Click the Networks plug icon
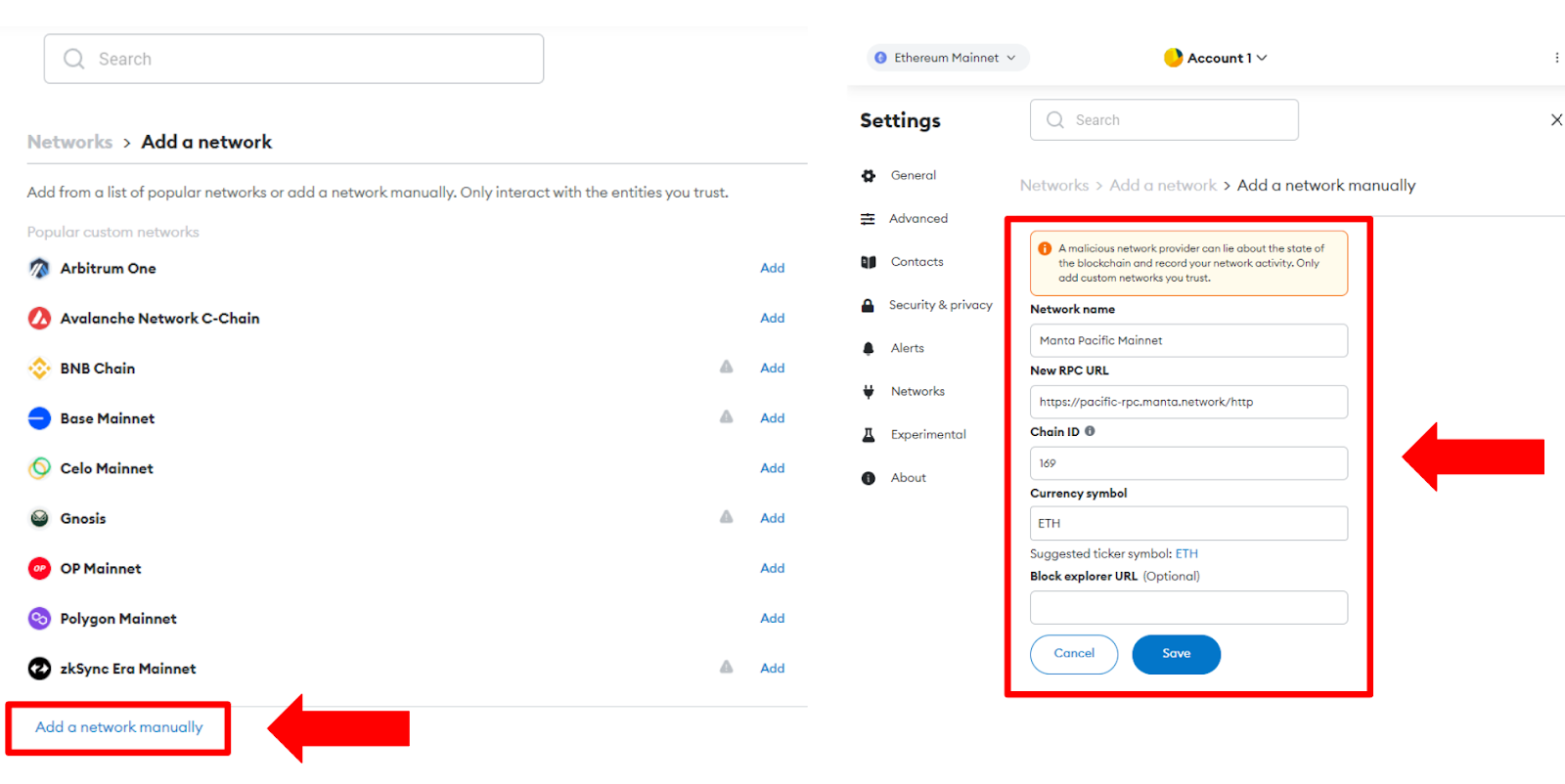The image size is (1565, 784). [x=868, y=392]
